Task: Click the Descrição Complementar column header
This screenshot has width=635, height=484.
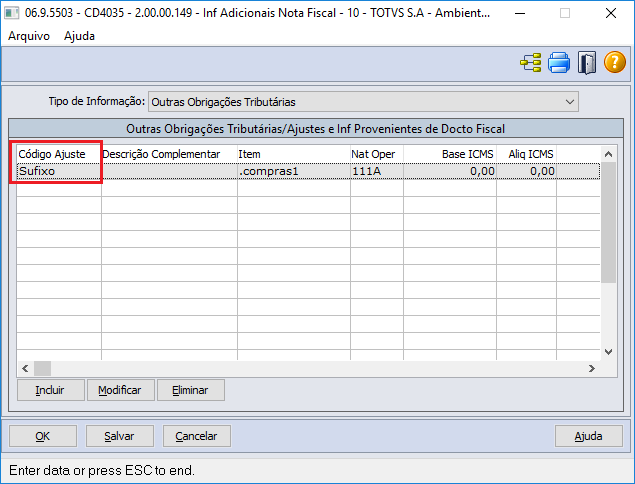Action: tap(169, 154)
